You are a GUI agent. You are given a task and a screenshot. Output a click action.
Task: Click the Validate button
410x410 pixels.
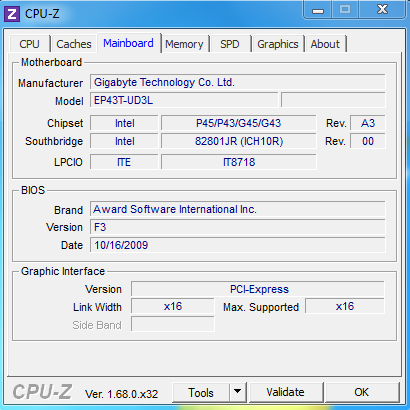point(285,392)
